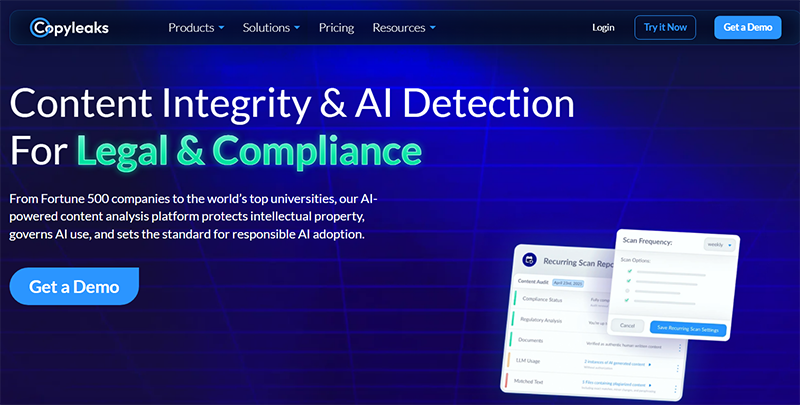Click the verified authentic human written content text
800x405 pixels.
623,346
